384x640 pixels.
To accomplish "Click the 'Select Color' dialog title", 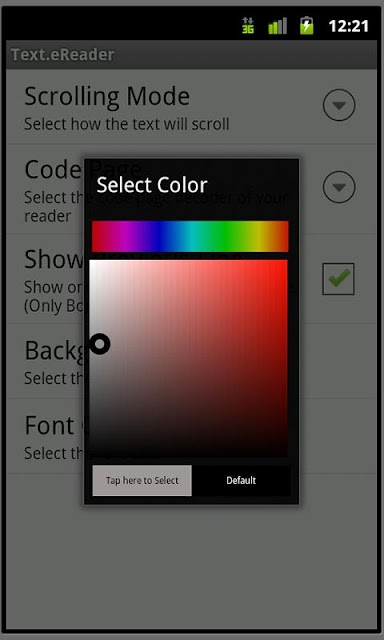I will click(152, 185).
